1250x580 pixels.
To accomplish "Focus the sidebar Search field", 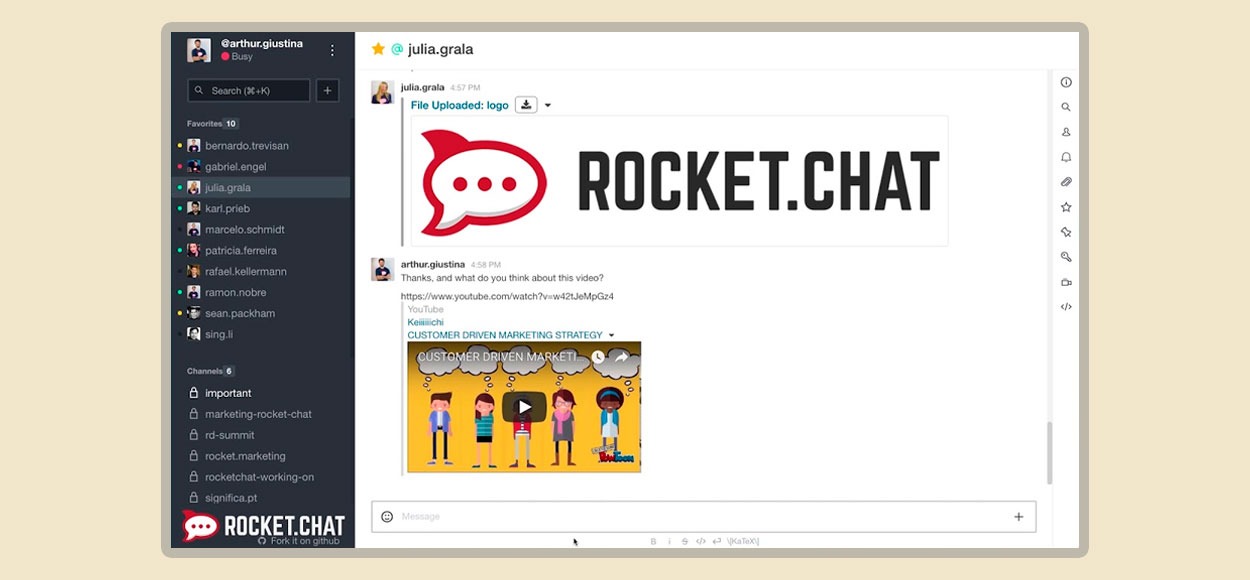I will click(x=249, y=90).
